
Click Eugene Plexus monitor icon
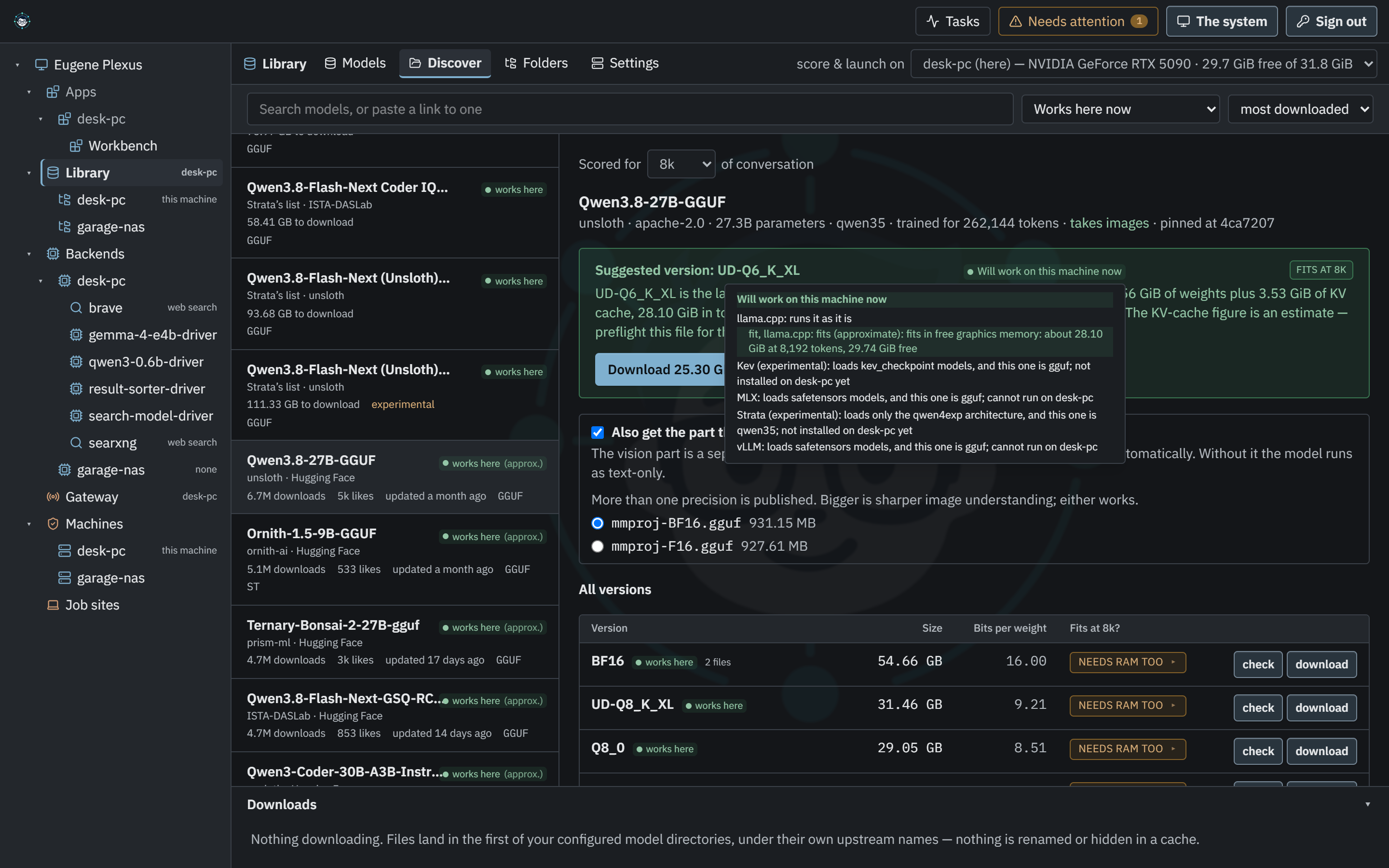tap(41, 65)
